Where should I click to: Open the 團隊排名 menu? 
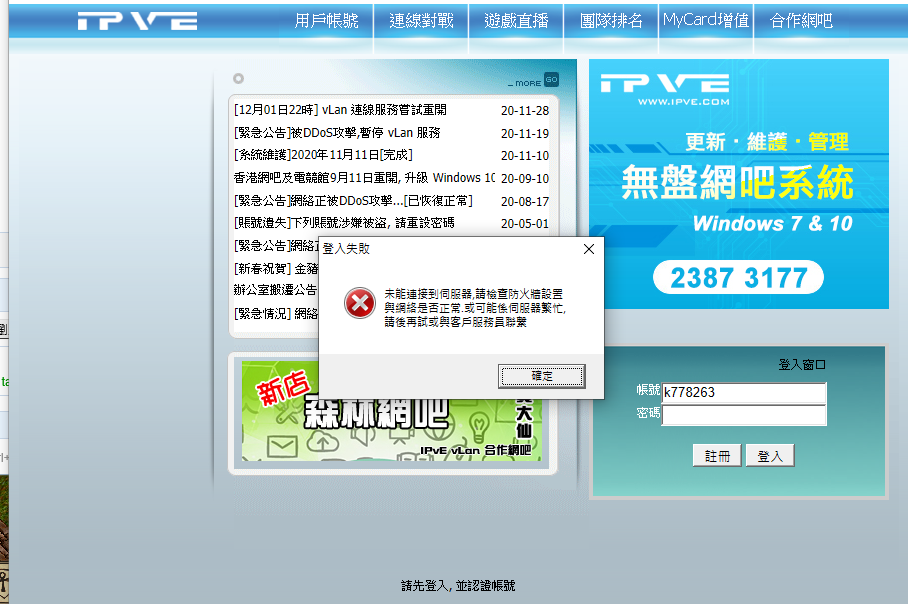coord(612,21)
